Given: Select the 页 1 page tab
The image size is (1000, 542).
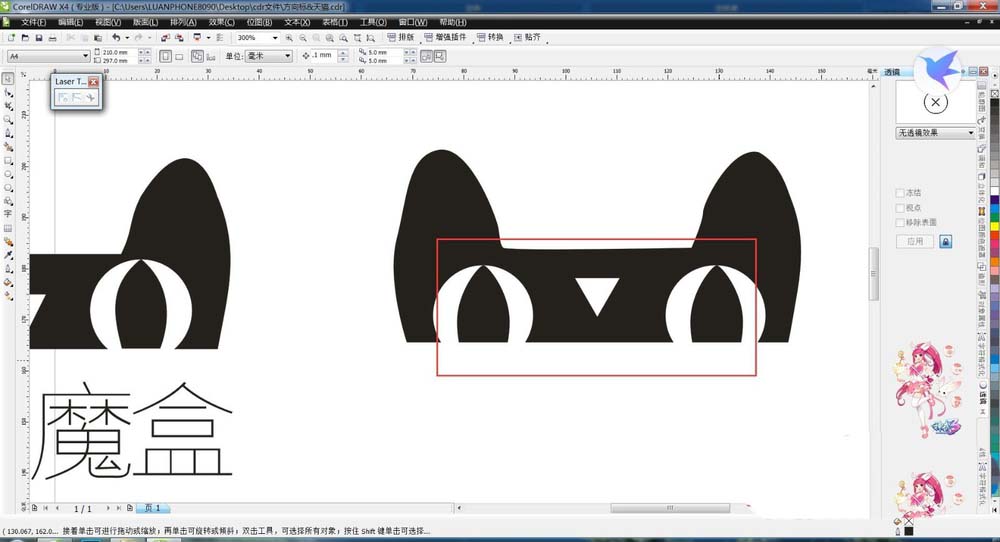Looking at the screenshot, I should (152, 508).
